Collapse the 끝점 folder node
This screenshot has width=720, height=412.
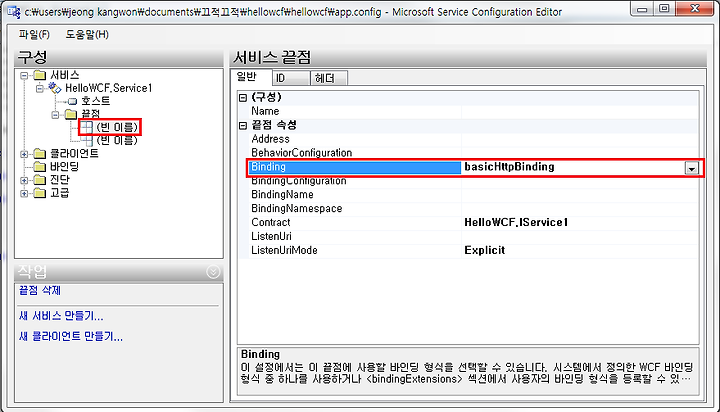[x=56, y=114]
